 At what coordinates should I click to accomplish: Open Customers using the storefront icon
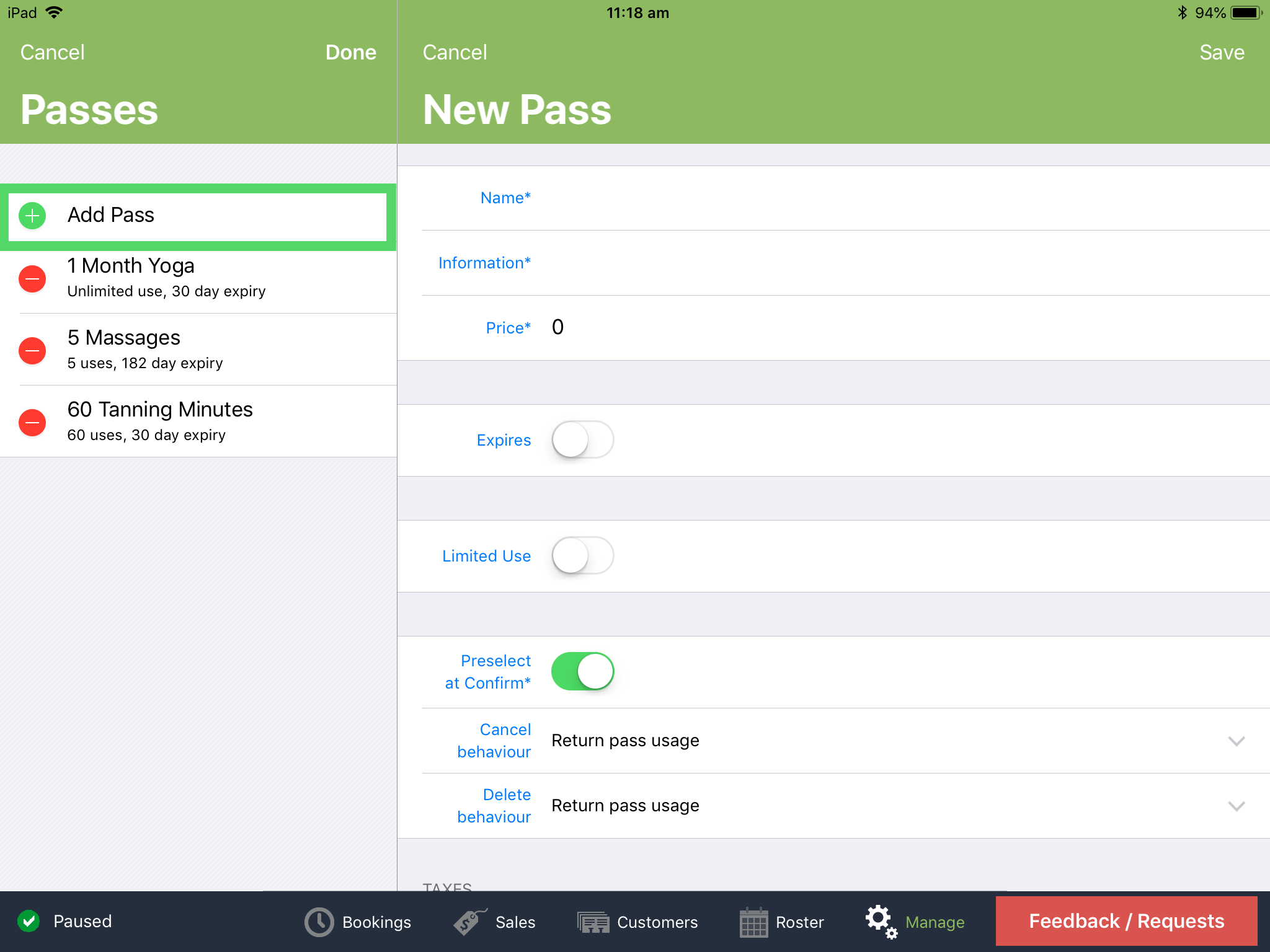pos(593,922)
